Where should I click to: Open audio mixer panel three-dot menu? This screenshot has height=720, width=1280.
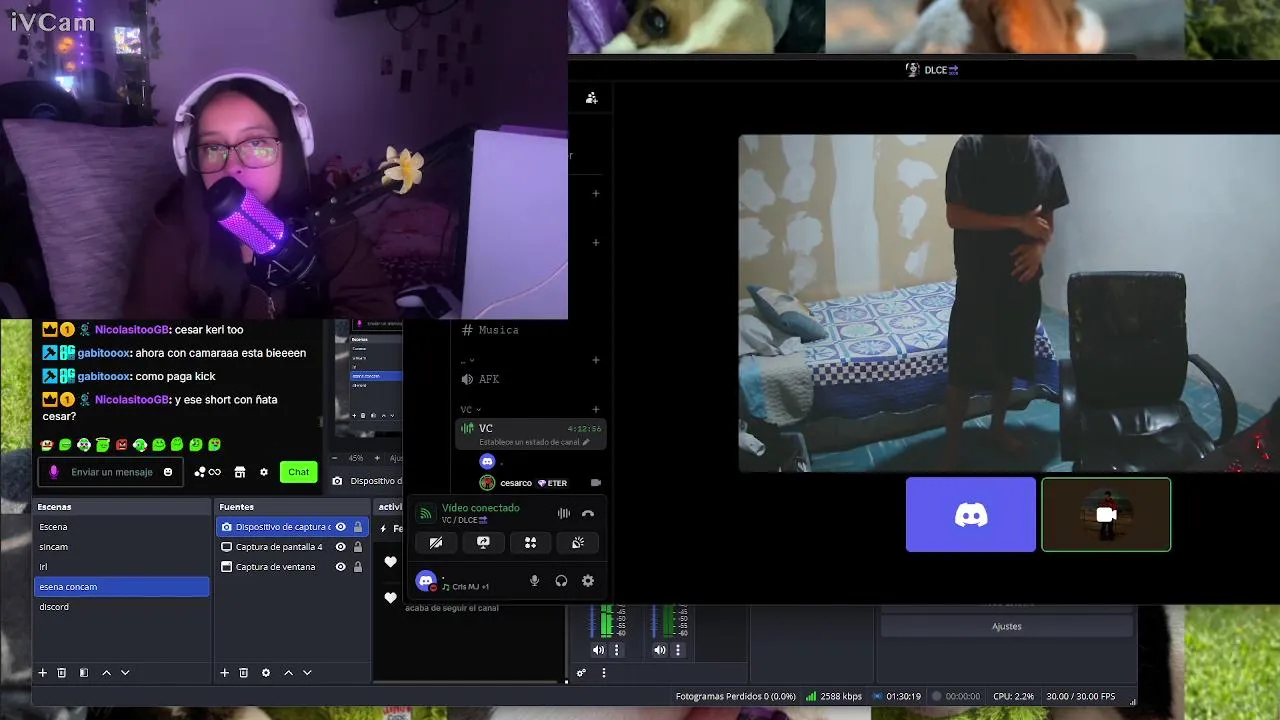603,673
